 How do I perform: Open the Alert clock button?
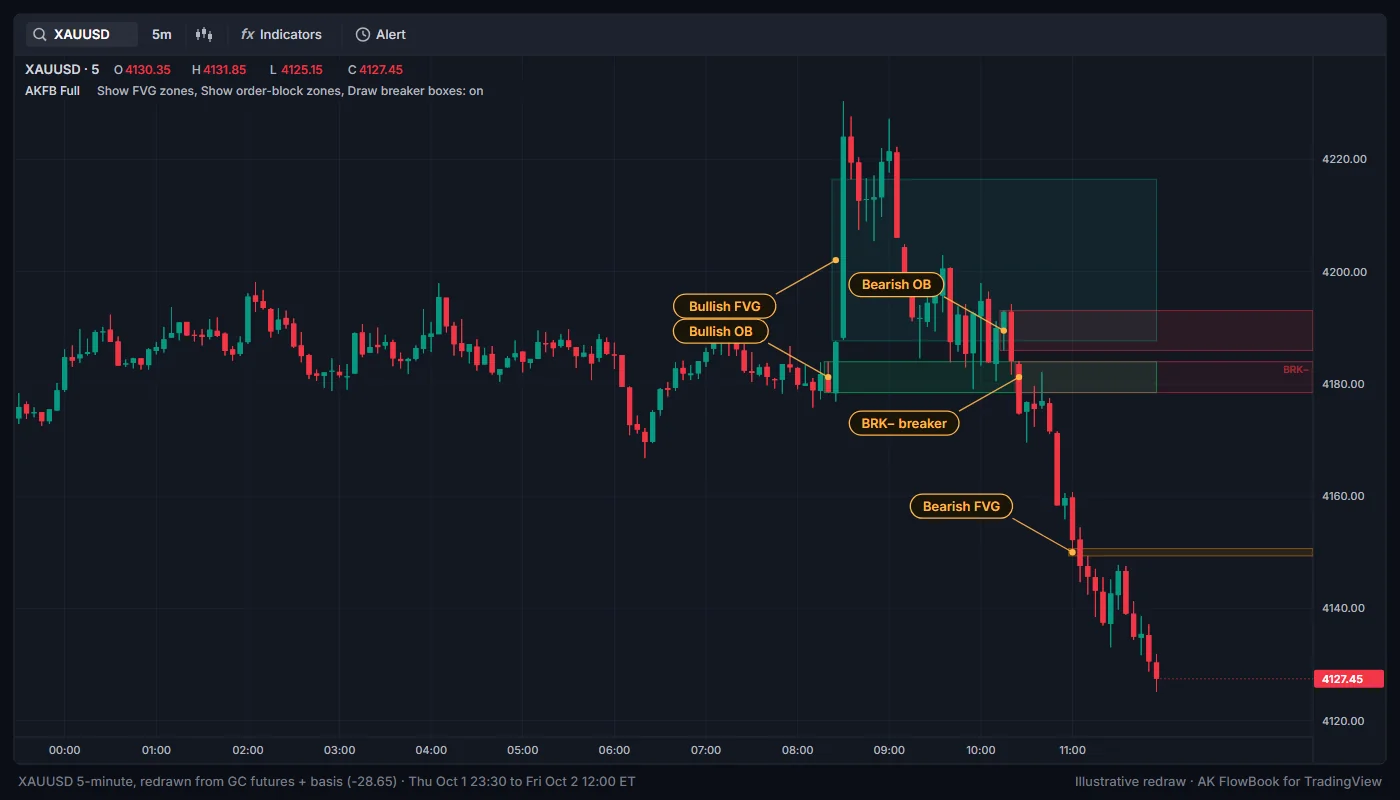(x=381, y=34)
